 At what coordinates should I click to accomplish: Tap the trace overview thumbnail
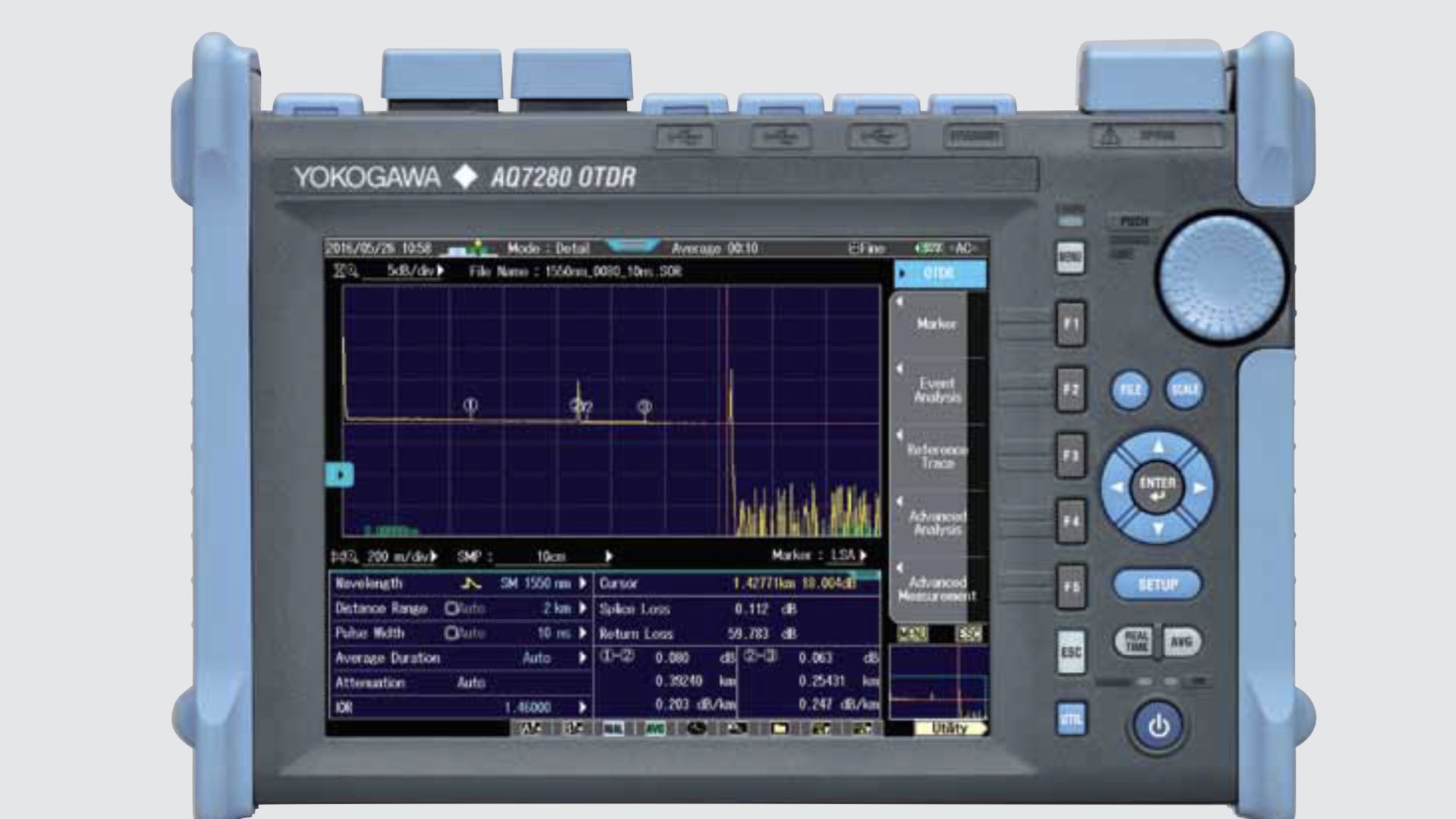939,682
